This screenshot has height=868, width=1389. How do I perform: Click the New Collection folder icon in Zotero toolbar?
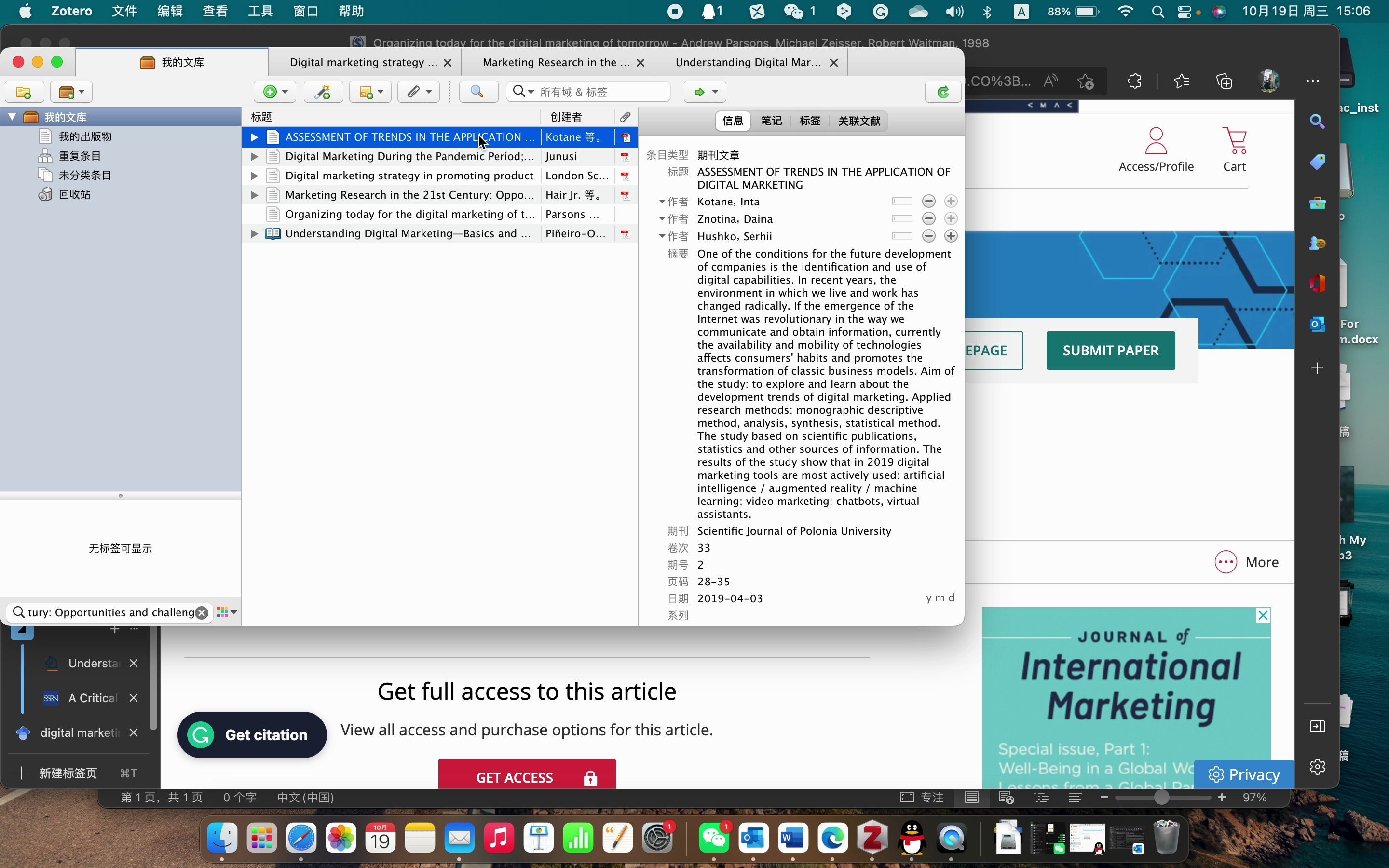tap(24, 92)
